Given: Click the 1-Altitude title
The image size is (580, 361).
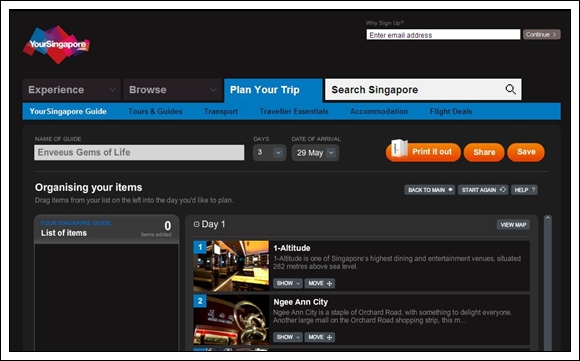Looking at the screenshot, I should [x=291, y=248].
